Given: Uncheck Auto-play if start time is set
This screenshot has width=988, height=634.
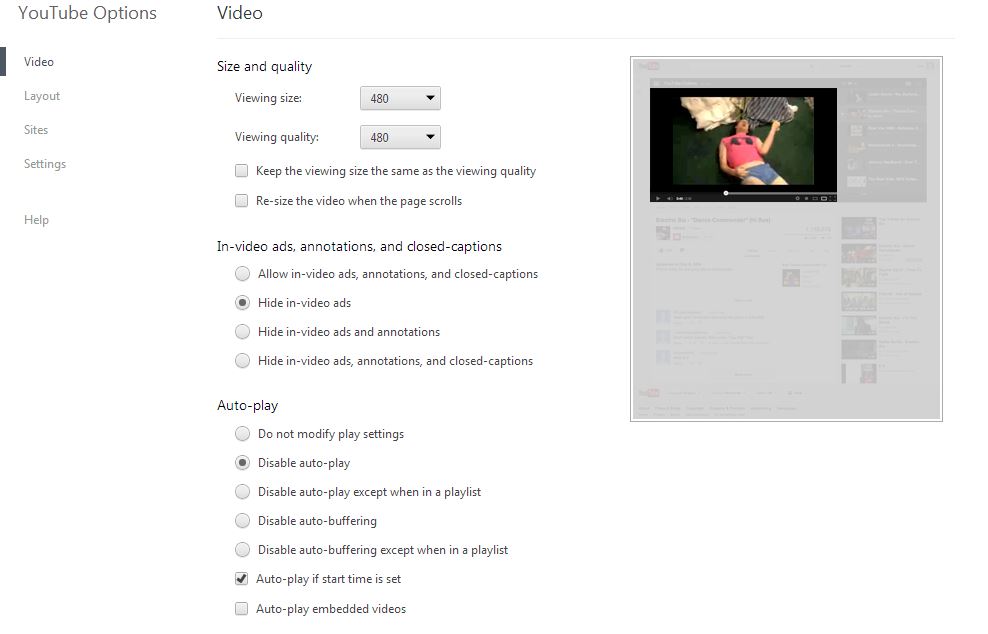Looking at the screenshot, I should pyautogui.click(x=241, y=579).
